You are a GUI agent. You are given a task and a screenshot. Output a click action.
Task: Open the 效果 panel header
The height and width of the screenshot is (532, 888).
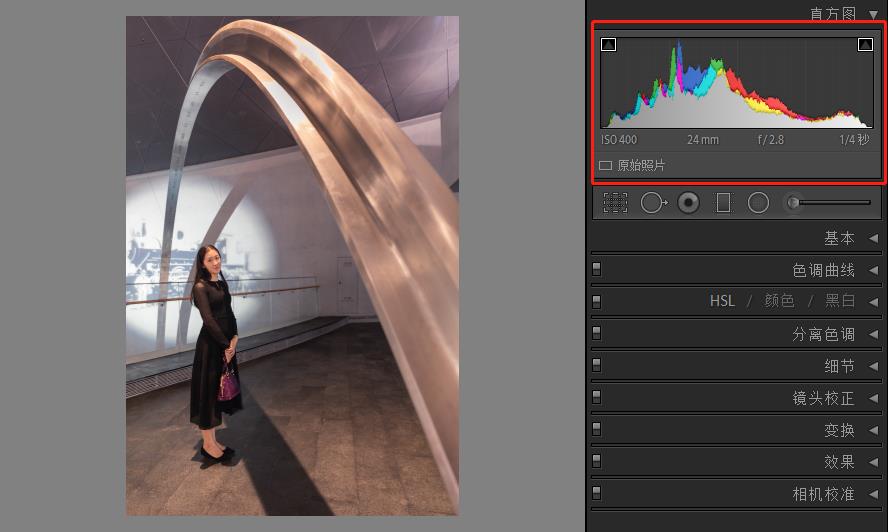click(x=839, y=462)
